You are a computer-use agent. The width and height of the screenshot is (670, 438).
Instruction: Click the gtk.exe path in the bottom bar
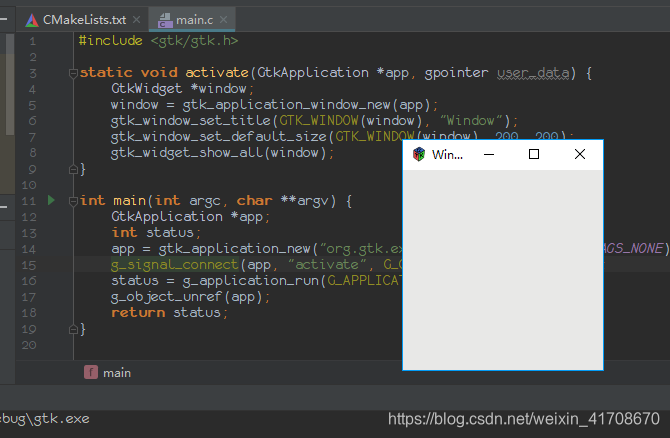click(45, 419)
